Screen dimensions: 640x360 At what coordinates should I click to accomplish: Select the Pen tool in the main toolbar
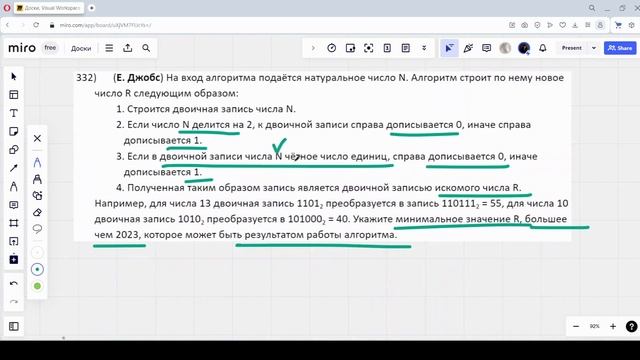tap(13, 187)
